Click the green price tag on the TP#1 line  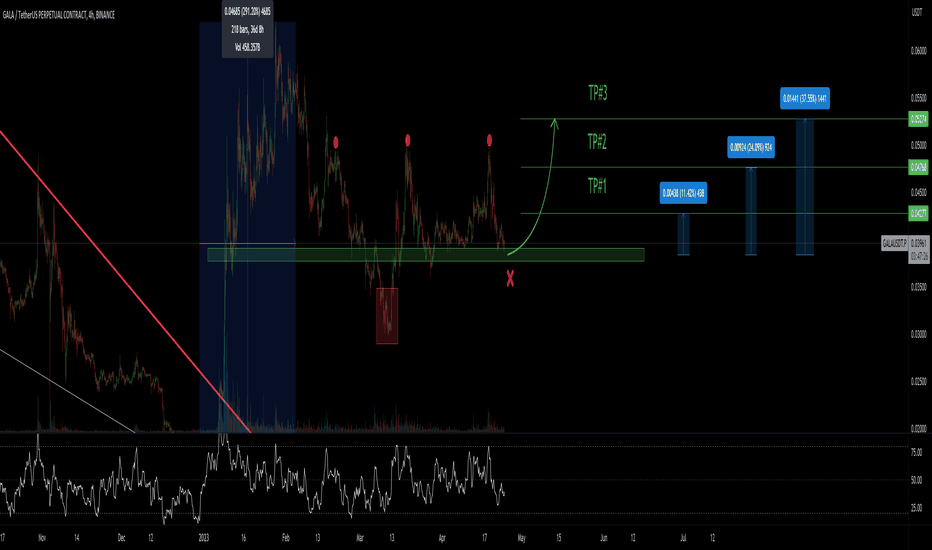coord(918,213)
